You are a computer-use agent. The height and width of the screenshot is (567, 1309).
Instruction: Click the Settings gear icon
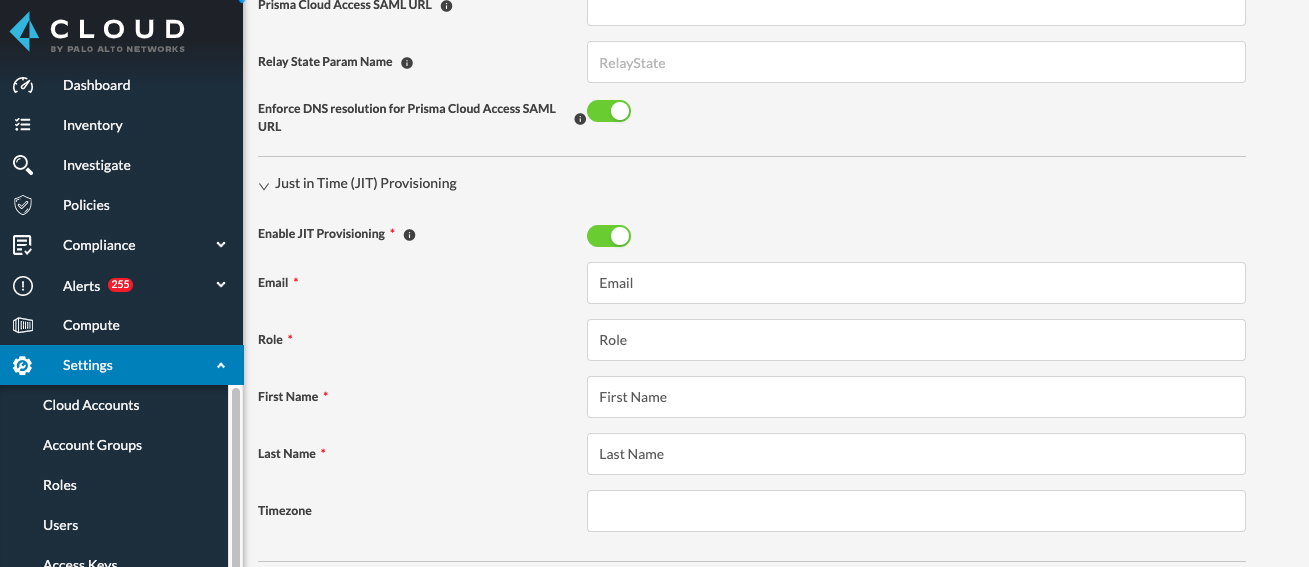tap(23, 365)
